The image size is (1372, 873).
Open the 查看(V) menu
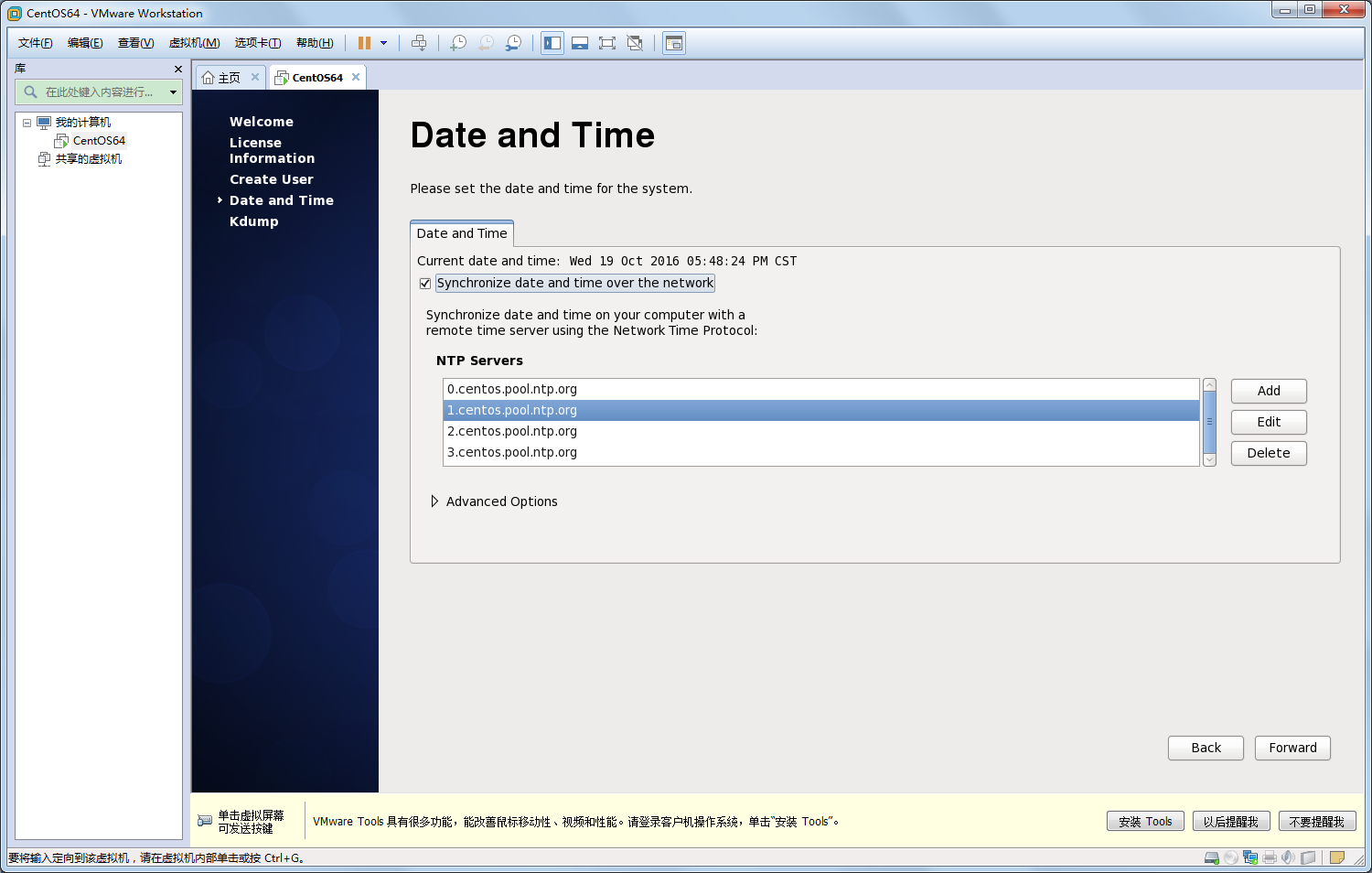point(135,43)
